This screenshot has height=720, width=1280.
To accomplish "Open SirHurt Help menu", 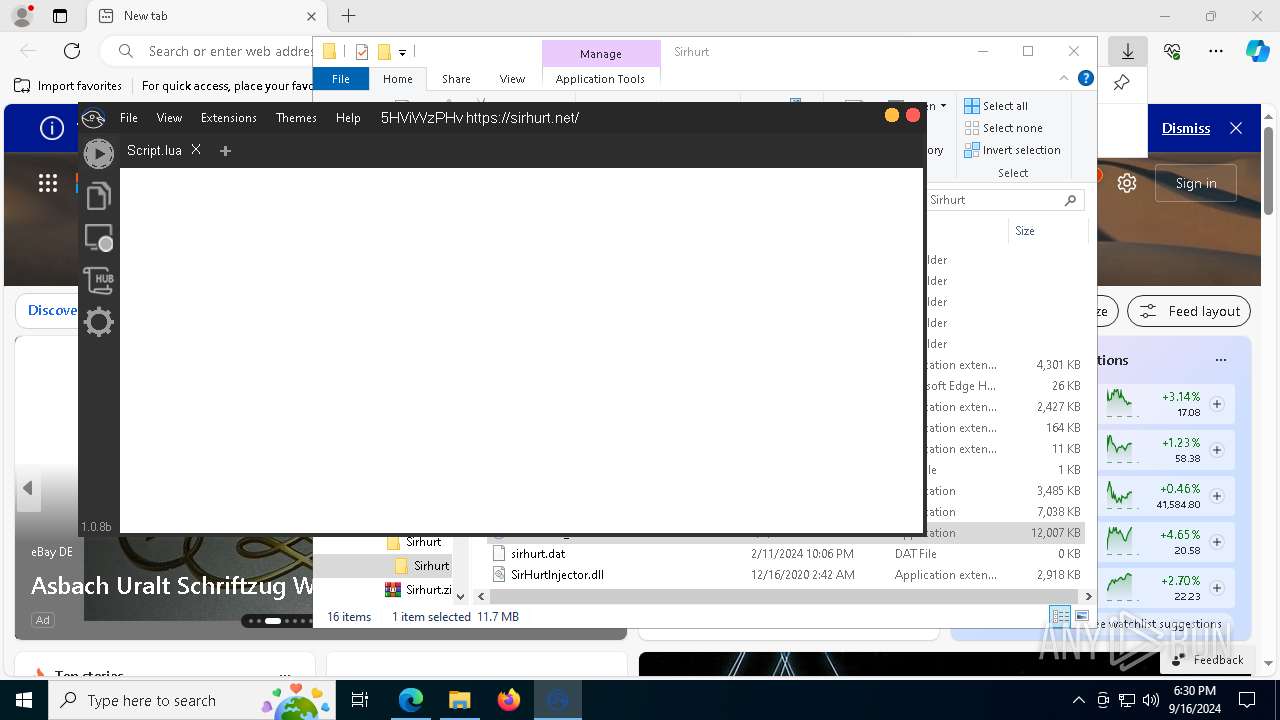I will pos(348,118).
